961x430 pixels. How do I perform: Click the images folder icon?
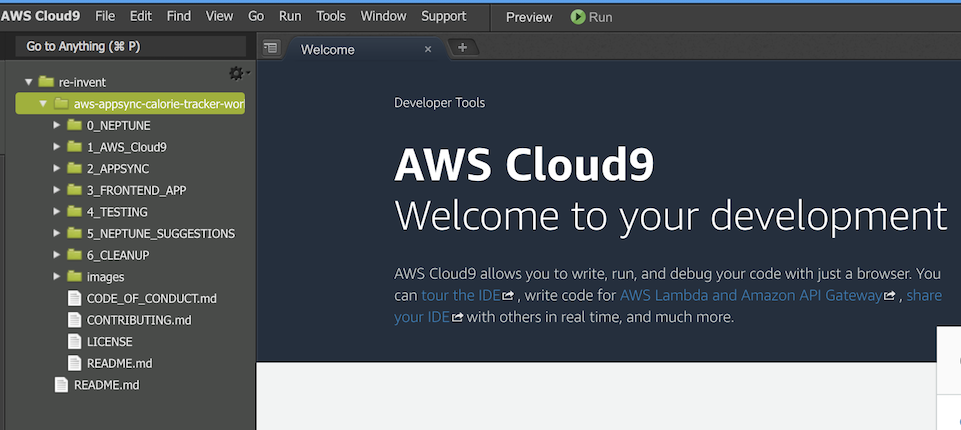pyautogui.click(x=75, y=276)
